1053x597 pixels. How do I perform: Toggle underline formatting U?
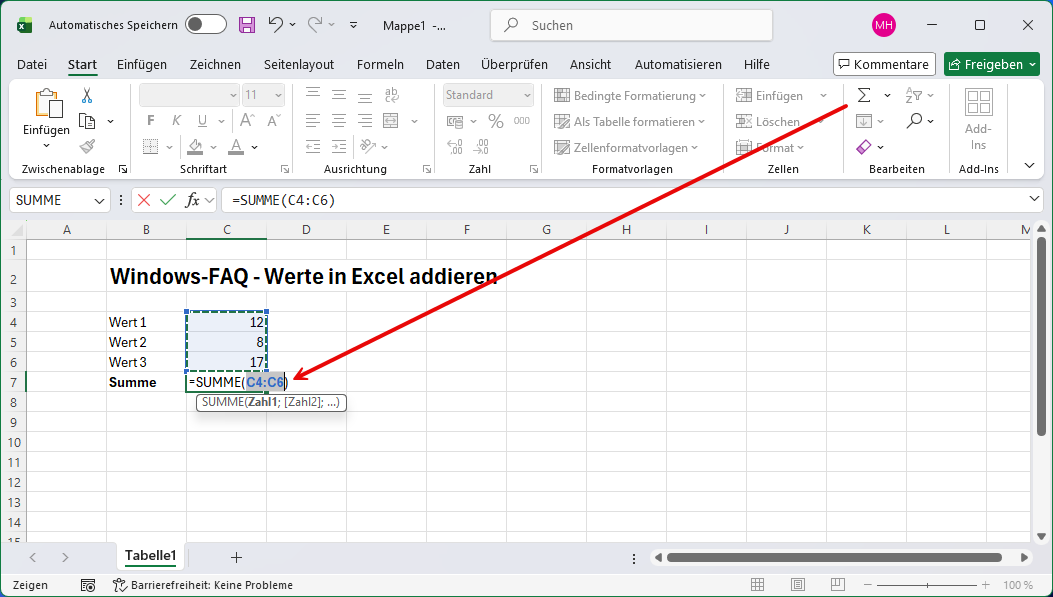click(x=202, y=121)
